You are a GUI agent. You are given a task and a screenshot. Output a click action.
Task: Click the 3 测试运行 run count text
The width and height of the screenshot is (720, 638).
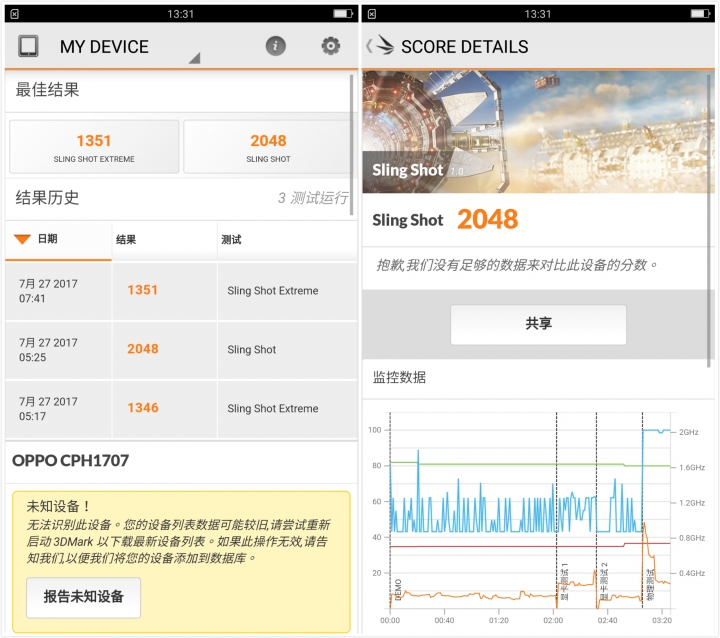(x=313, y=198)
